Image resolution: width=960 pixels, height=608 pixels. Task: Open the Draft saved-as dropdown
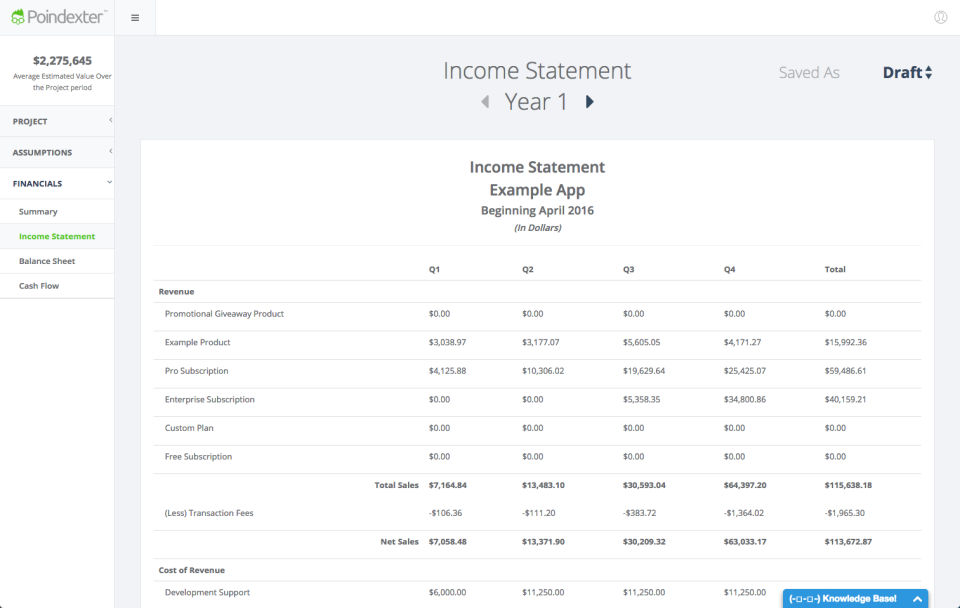click(x=907, y=72)
